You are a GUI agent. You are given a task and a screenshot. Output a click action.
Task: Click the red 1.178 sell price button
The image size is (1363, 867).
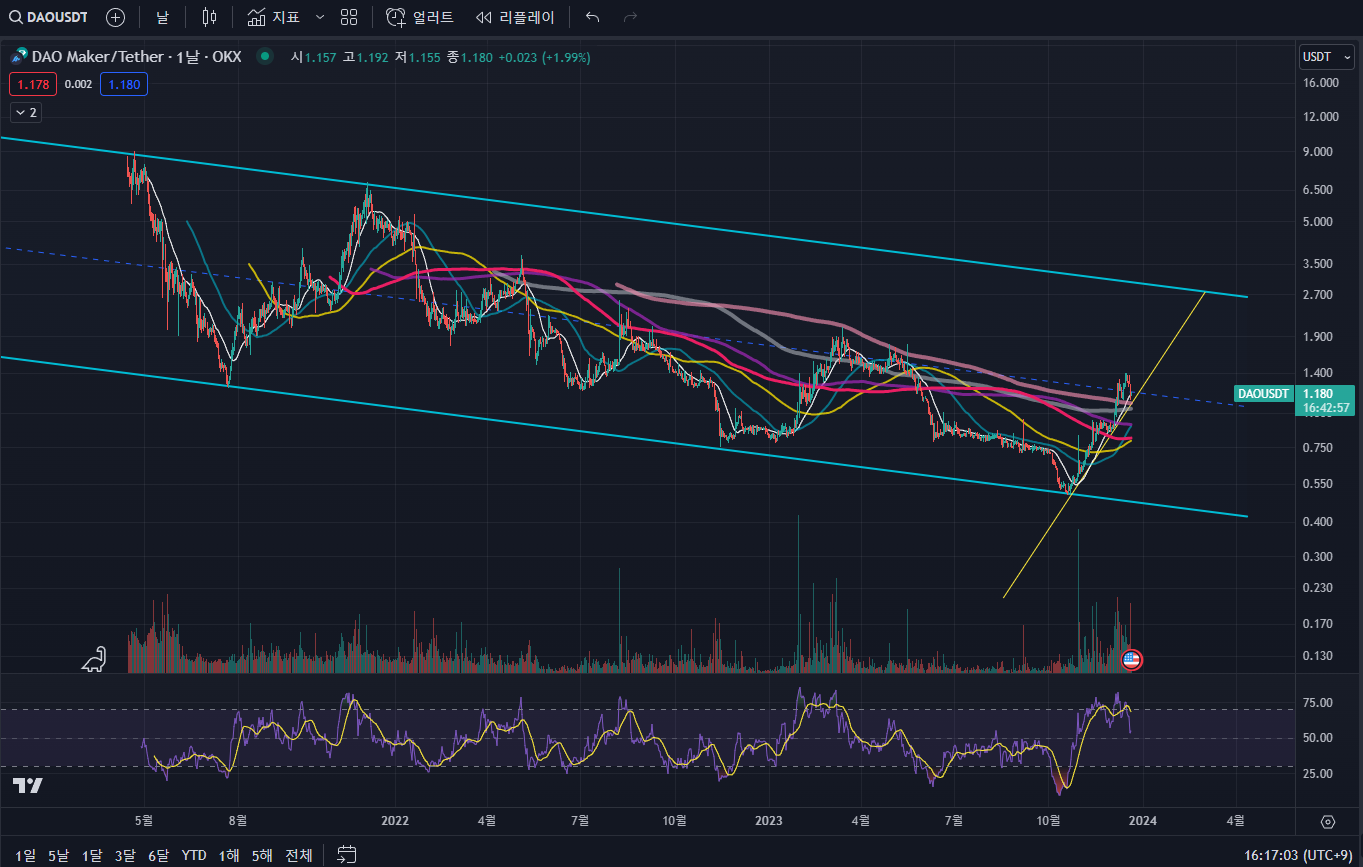click(33, 85)
